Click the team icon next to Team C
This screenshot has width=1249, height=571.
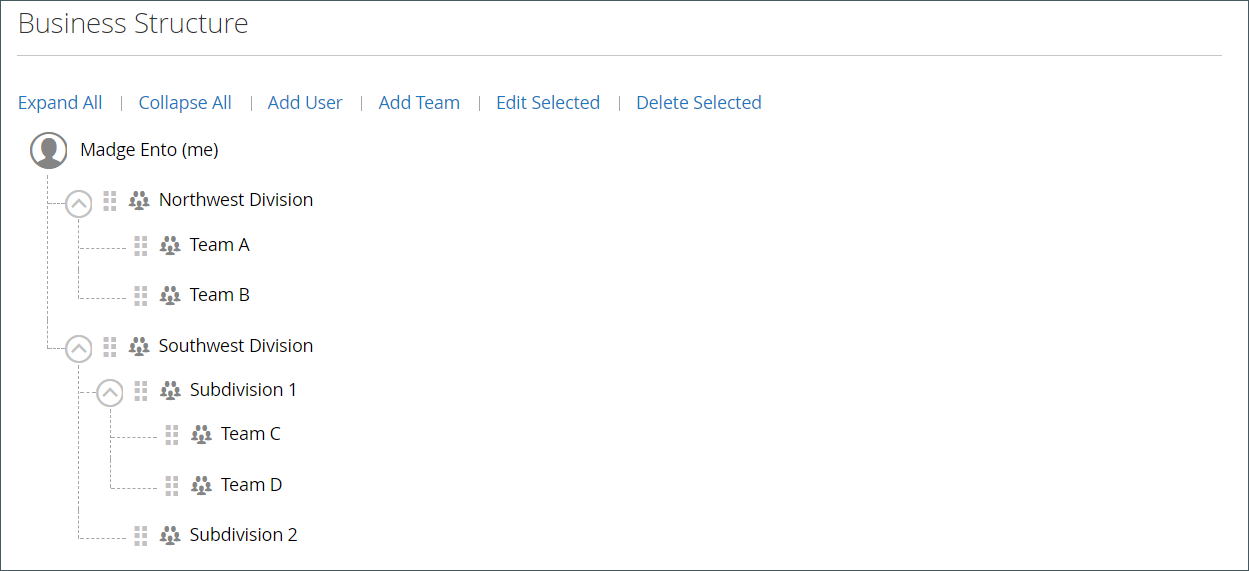pyautogui.click(x=201, y=434)
